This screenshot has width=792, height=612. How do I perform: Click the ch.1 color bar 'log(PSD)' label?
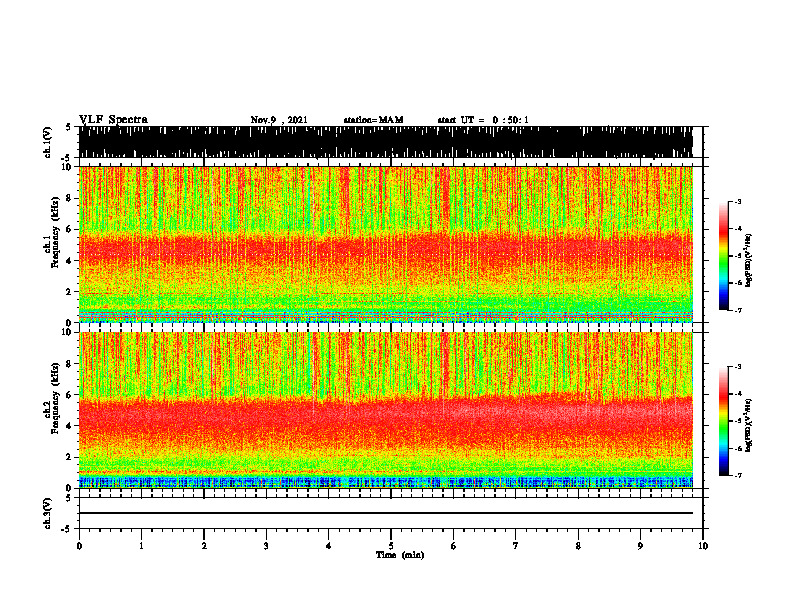(749, 261)
